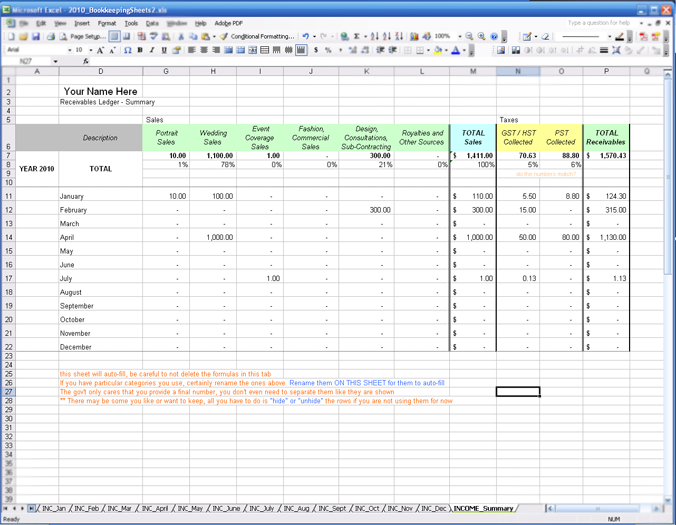Open the Data menu

click(x=152, y=23)
